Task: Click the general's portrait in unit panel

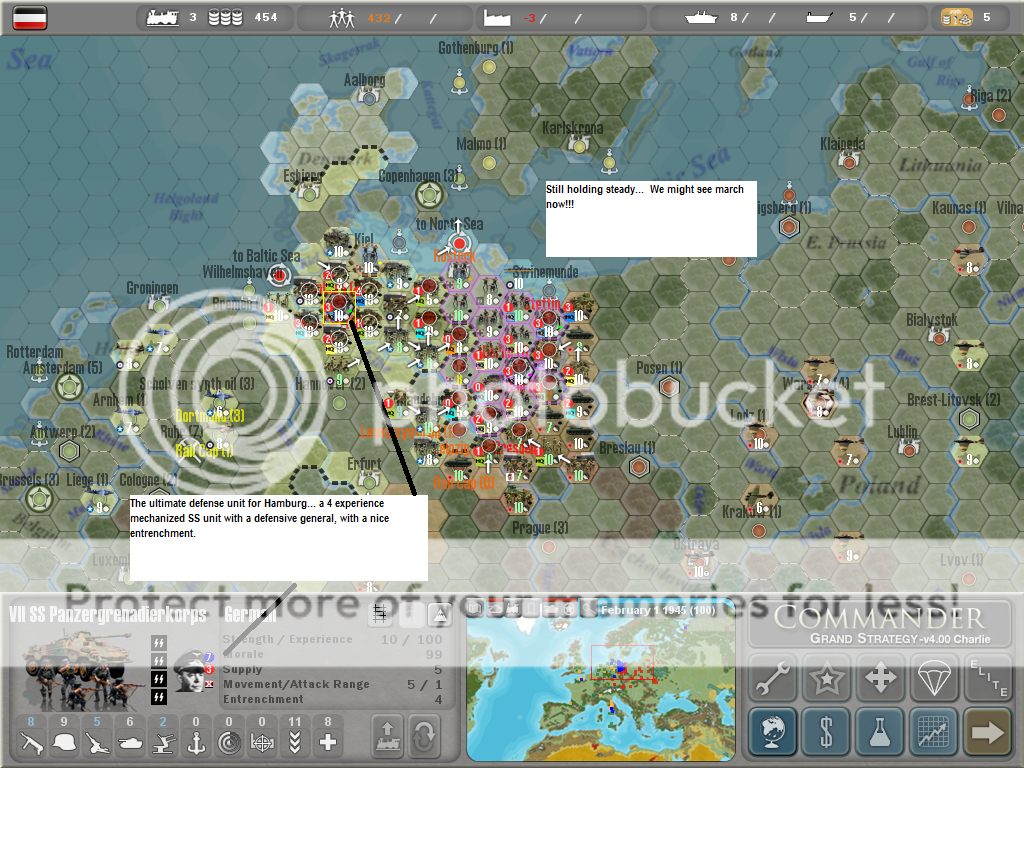Action: (x=191, y=671)
